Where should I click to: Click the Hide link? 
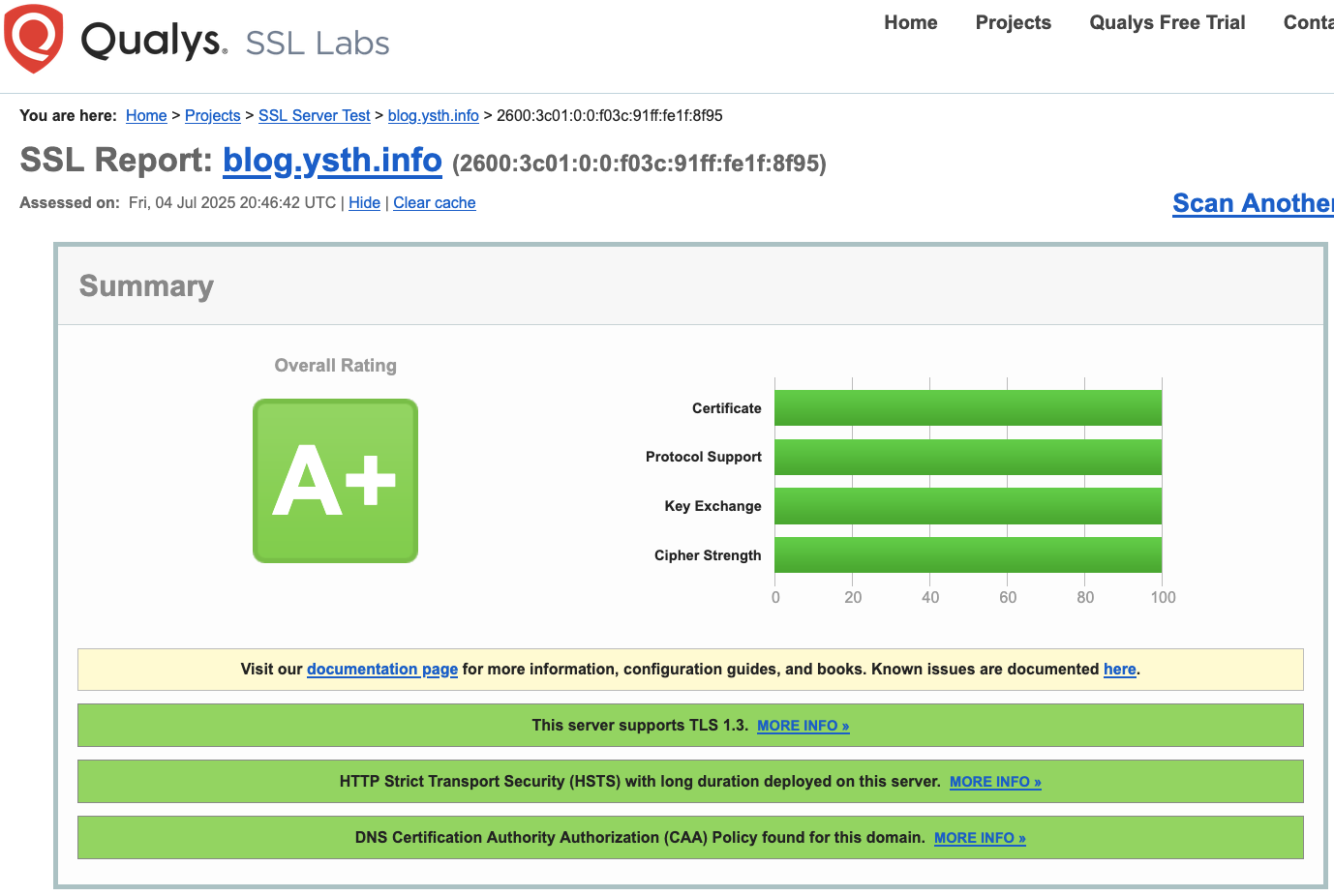pos(364,202)
